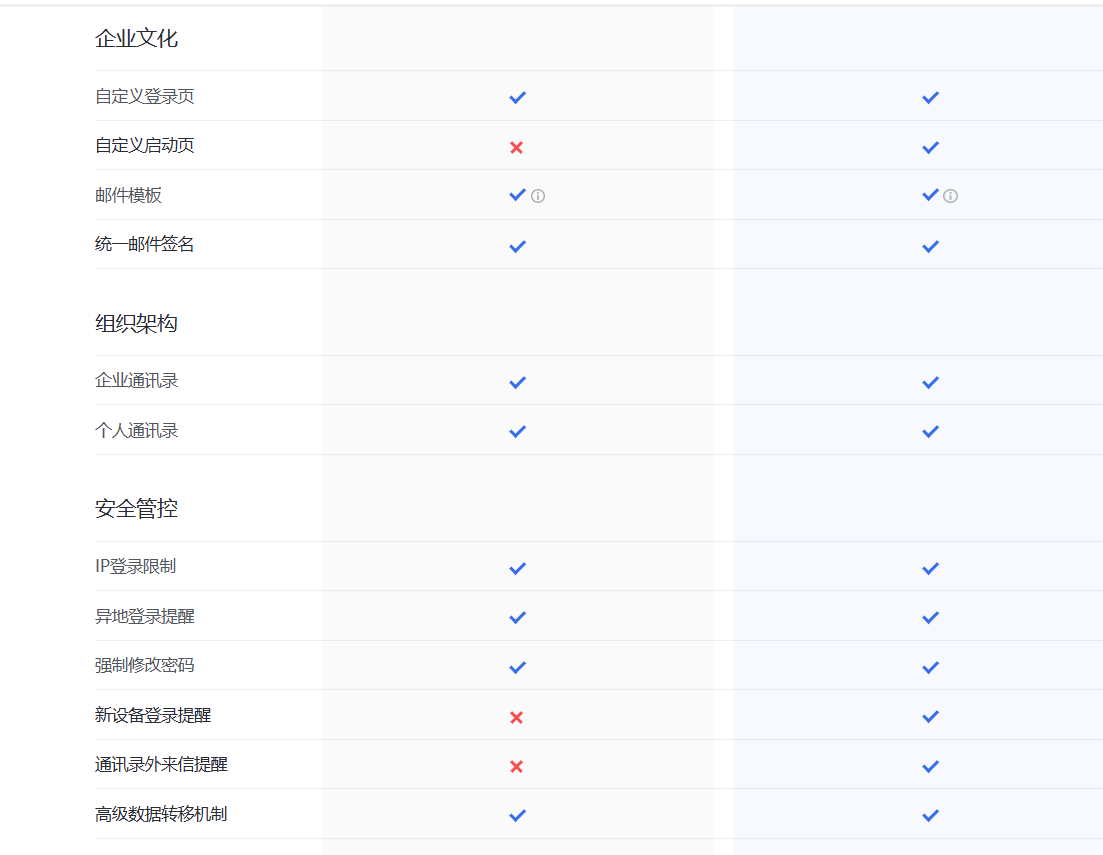Image resolution: width=1103 pixels, height=855 pixels.
Task: Click the checkmark beside IP登录限制
Action: click(517, 567)
